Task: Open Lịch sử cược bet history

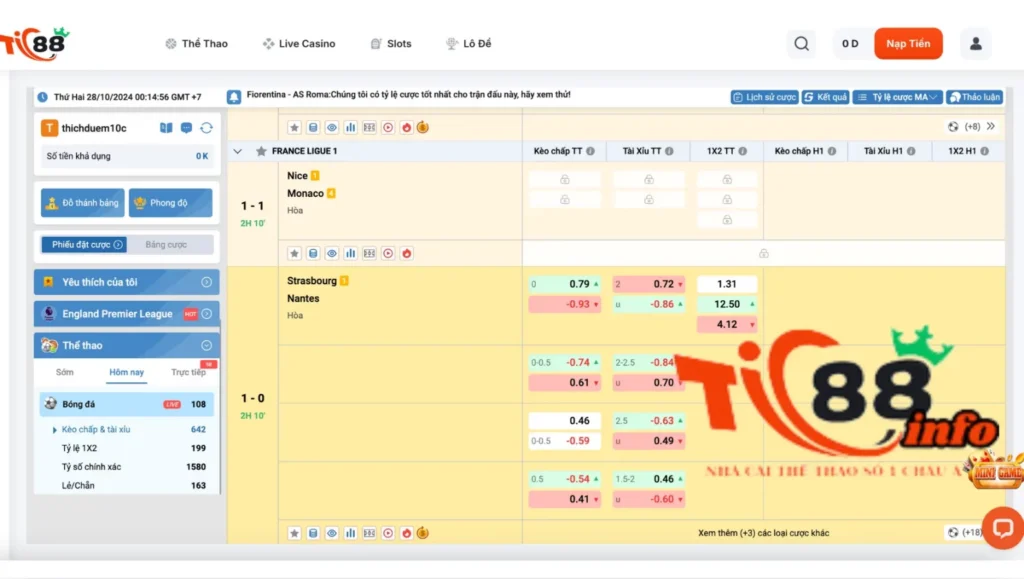Action: click(x=764, y=97)
